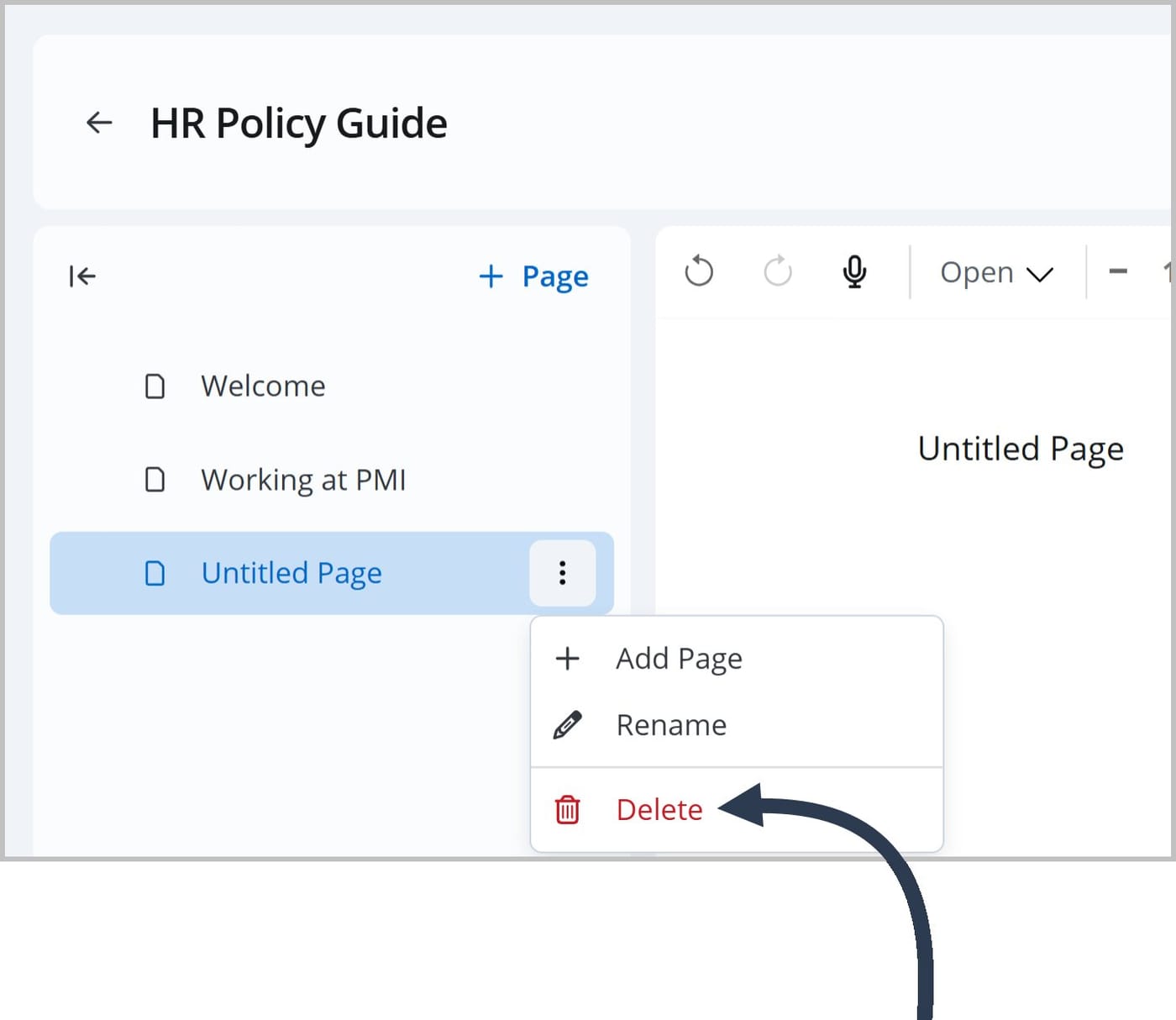
Task: Click the HR Policy Guide title
Action: [x=299, y=124]
